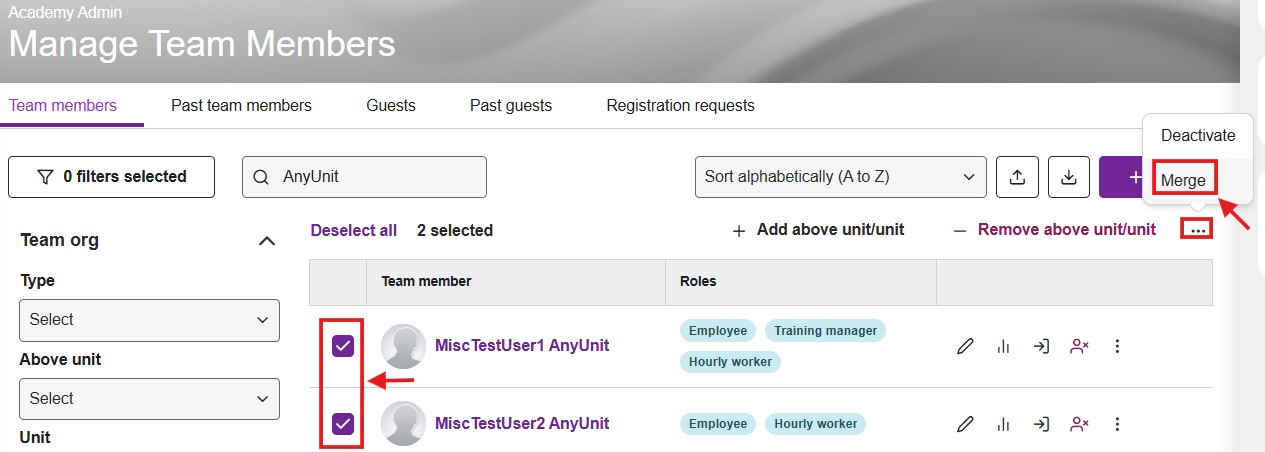Select Merge from the popup menu
1265x452 pixels.
(1183, 181)
